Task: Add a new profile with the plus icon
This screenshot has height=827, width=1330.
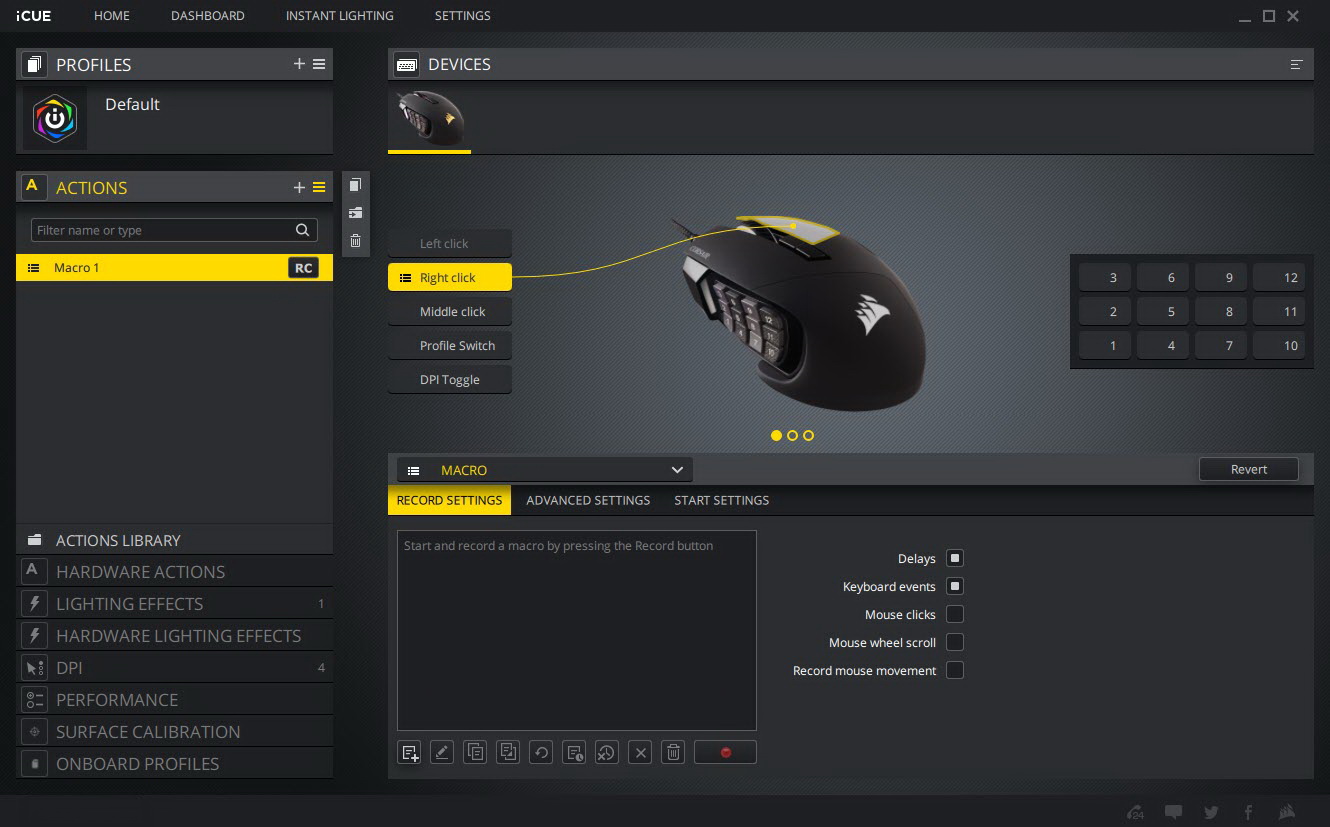Action: click(299, 64)
